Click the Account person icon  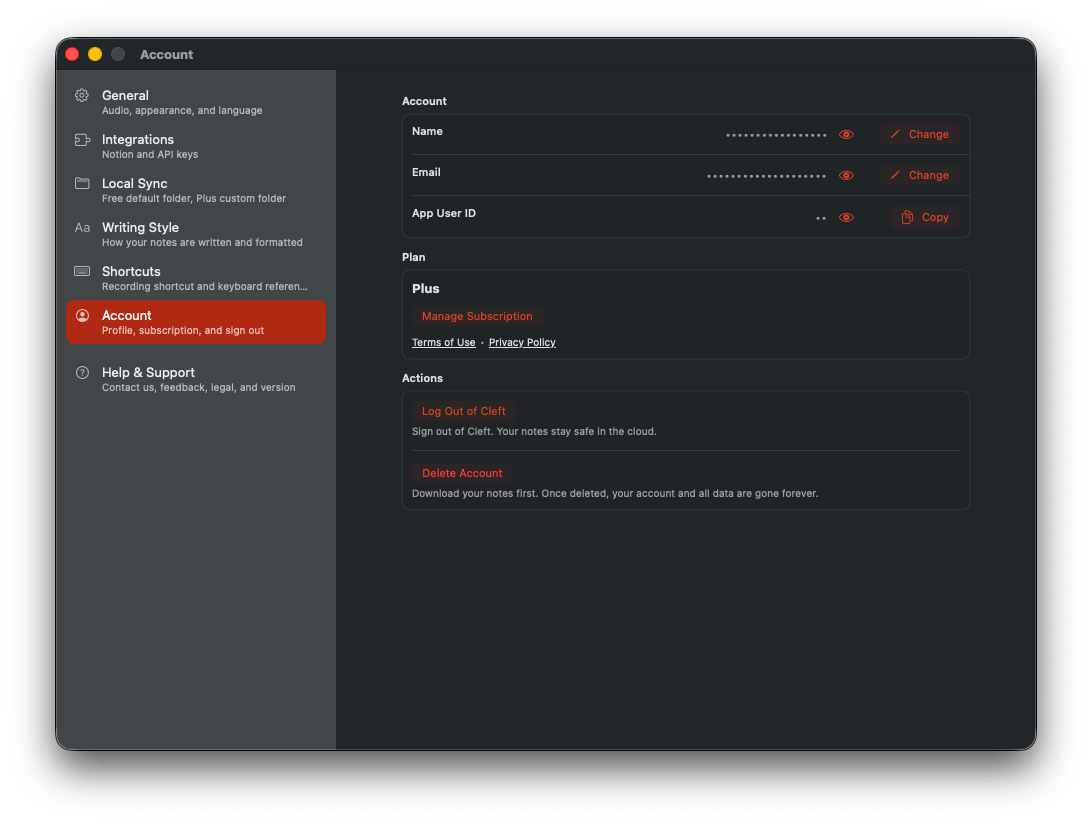(82, 316)
